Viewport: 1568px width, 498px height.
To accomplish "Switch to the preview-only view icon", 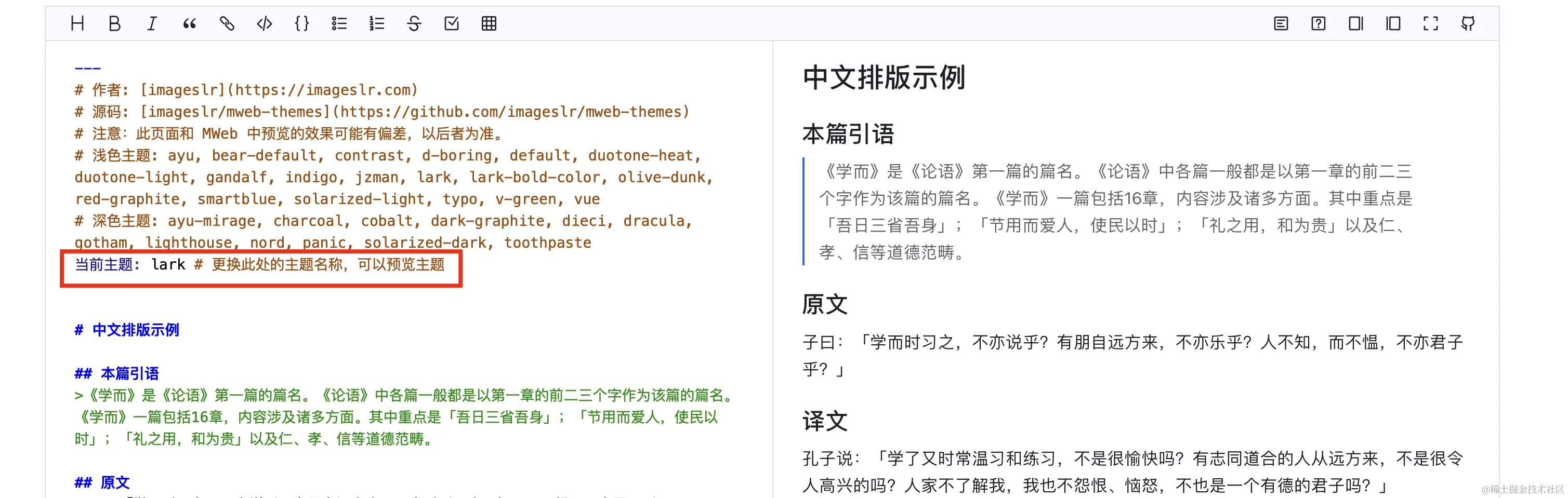I will coord(1393,24).
